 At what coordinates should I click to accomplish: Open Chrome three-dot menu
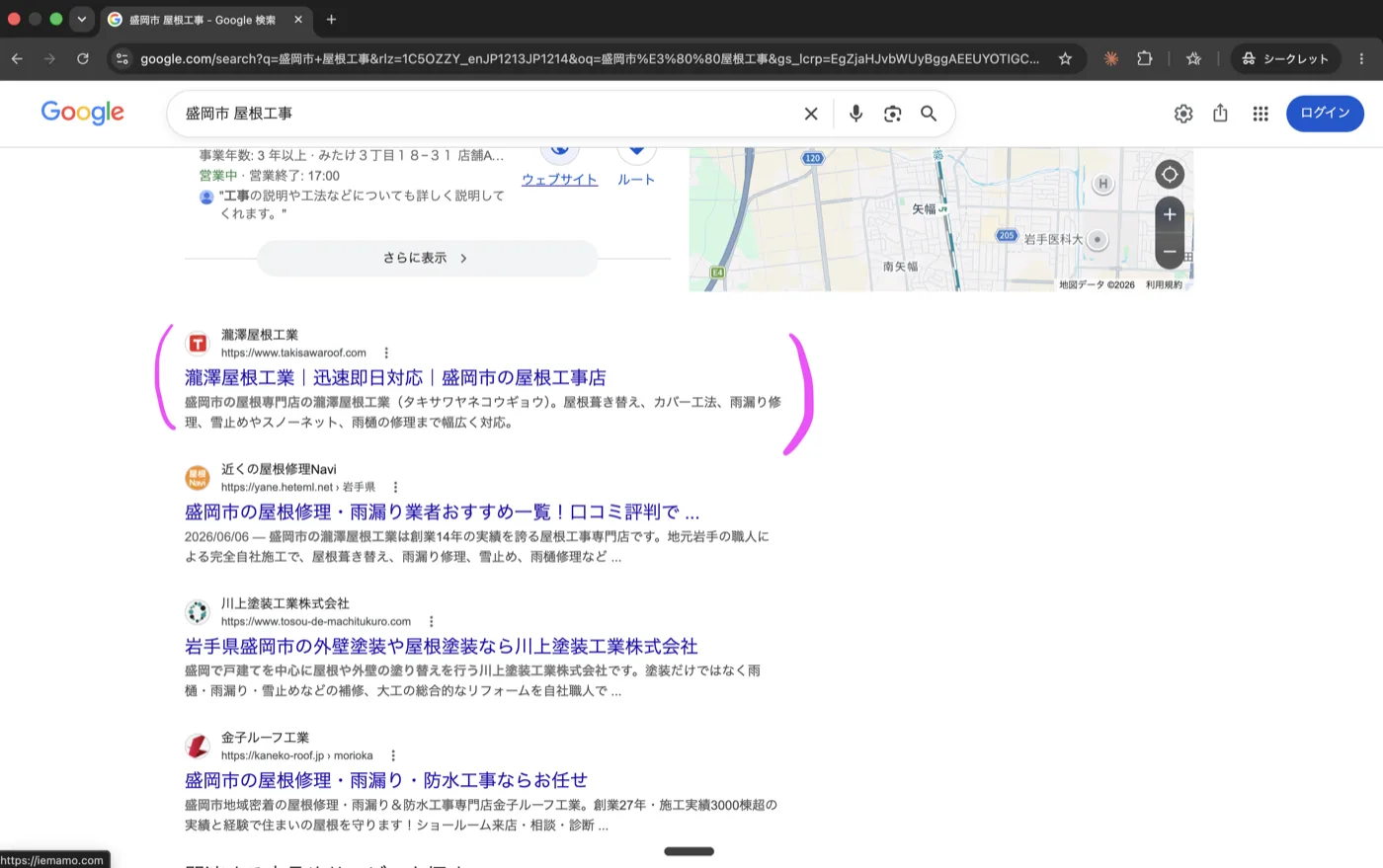click(x=1361, y=59)
